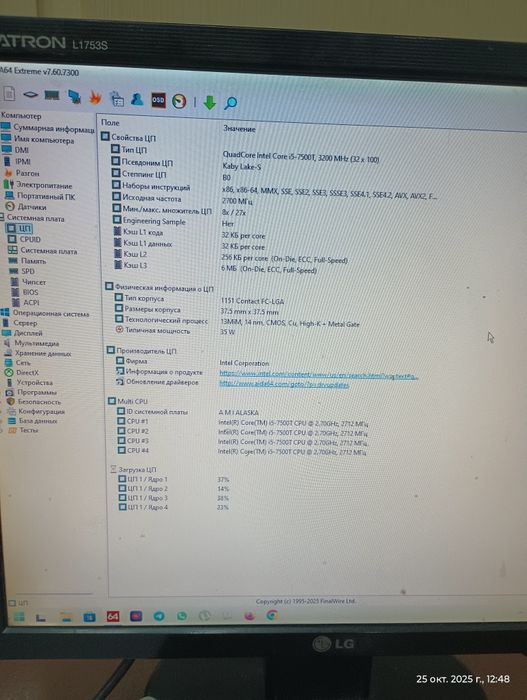Open the Report page icon in toolbar
Screen dimensions: 527x700
(9, 93)
